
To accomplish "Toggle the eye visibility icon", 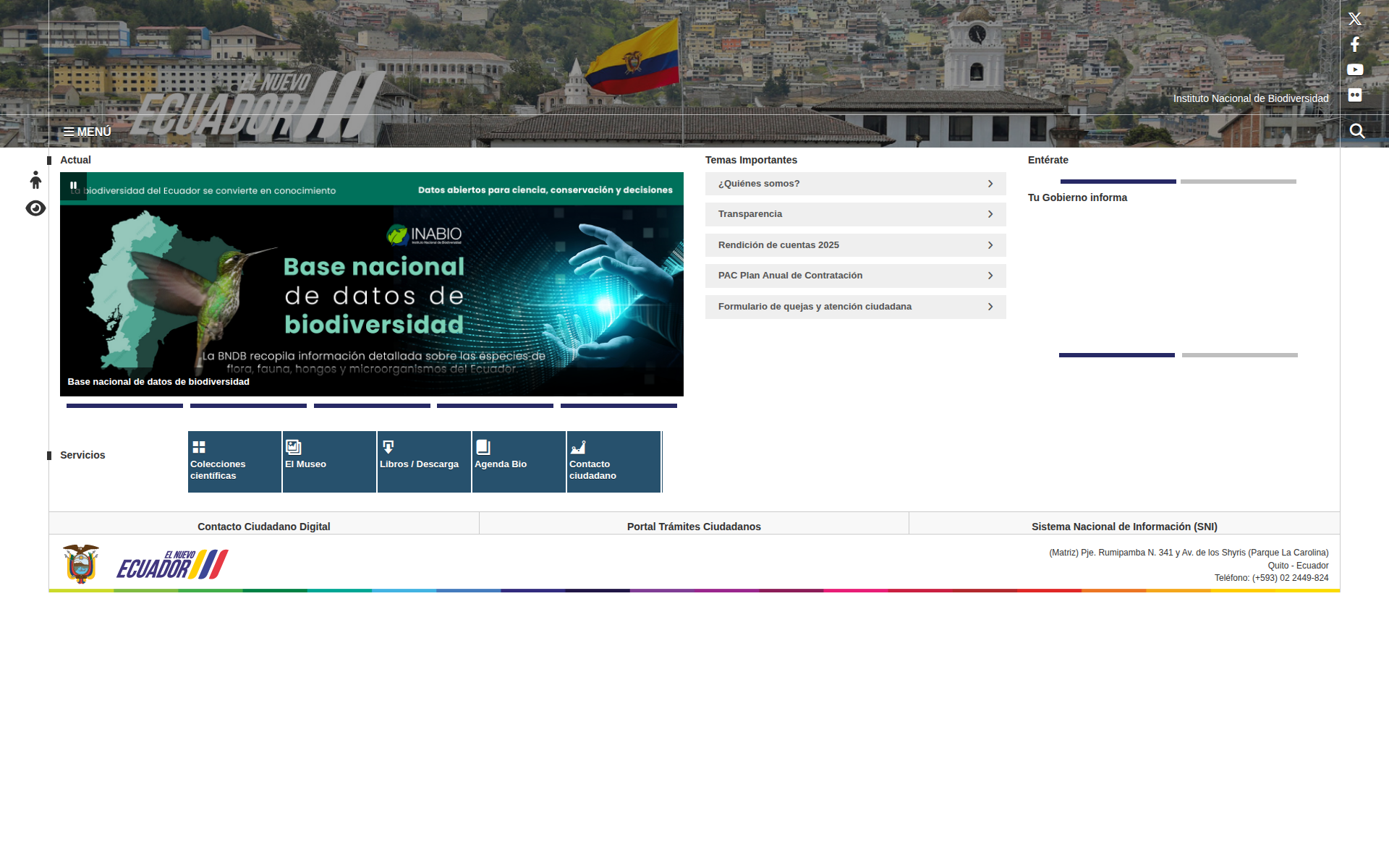I will [35, 208].
